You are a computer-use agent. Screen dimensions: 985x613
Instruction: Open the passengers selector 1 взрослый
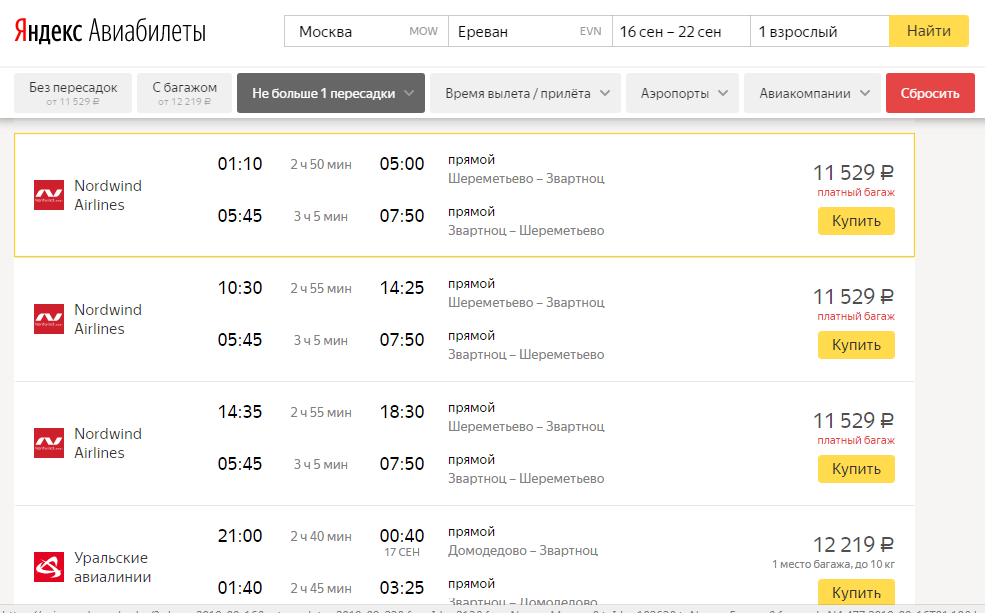coord(820,31)
